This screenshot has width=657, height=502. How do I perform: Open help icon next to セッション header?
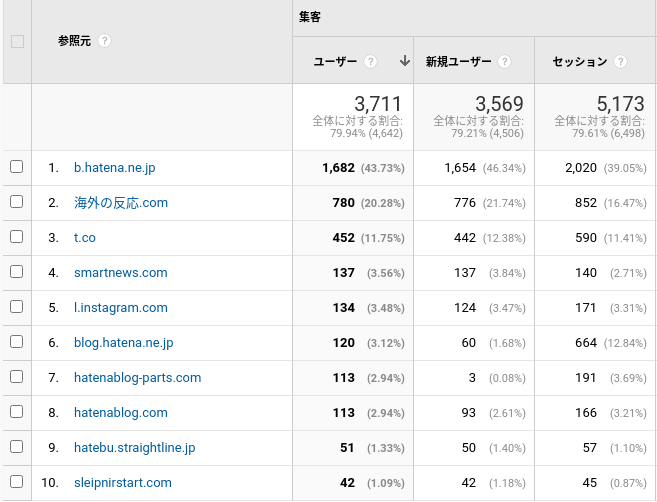tap(620, 62)
